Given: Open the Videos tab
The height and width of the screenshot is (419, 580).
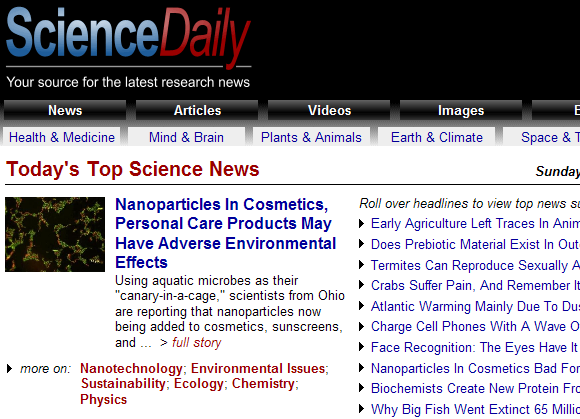Looking at the screenshot, I should [329, 110].
